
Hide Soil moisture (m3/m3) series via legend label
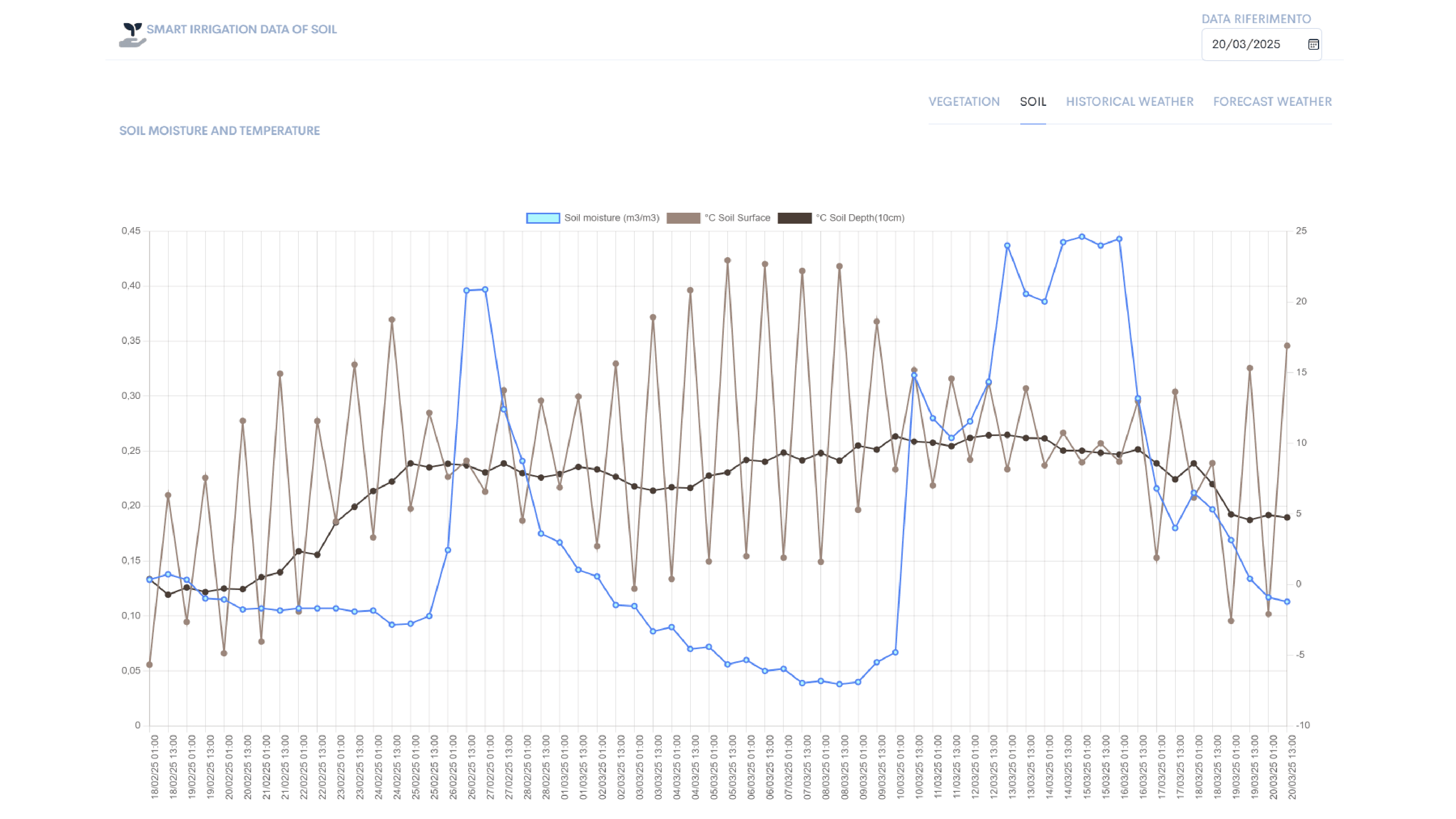click(x=612, y=218)
